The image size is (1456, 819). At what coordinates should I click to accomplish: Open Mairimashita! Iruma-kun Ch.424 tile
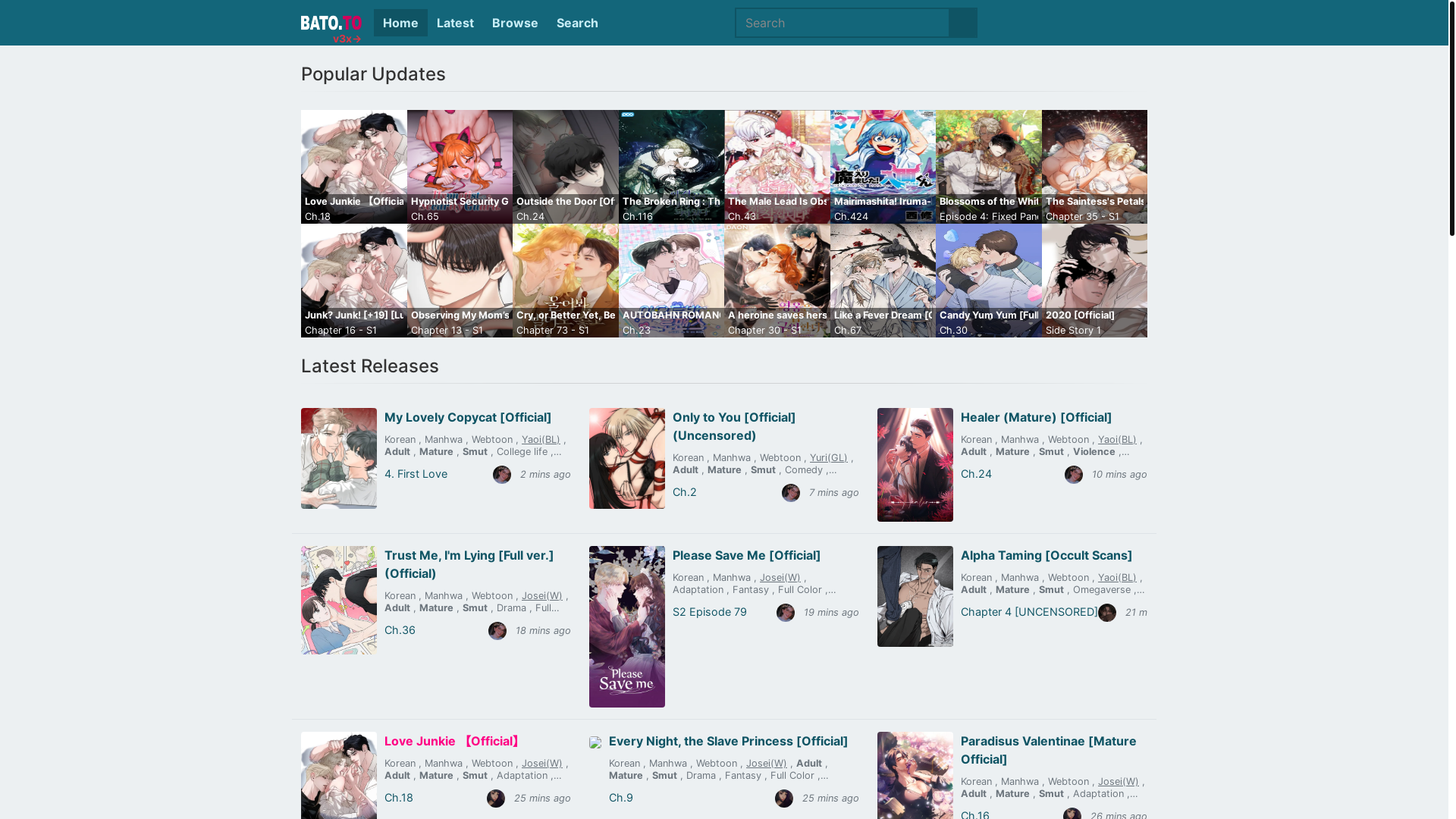[x=883, y=167]
